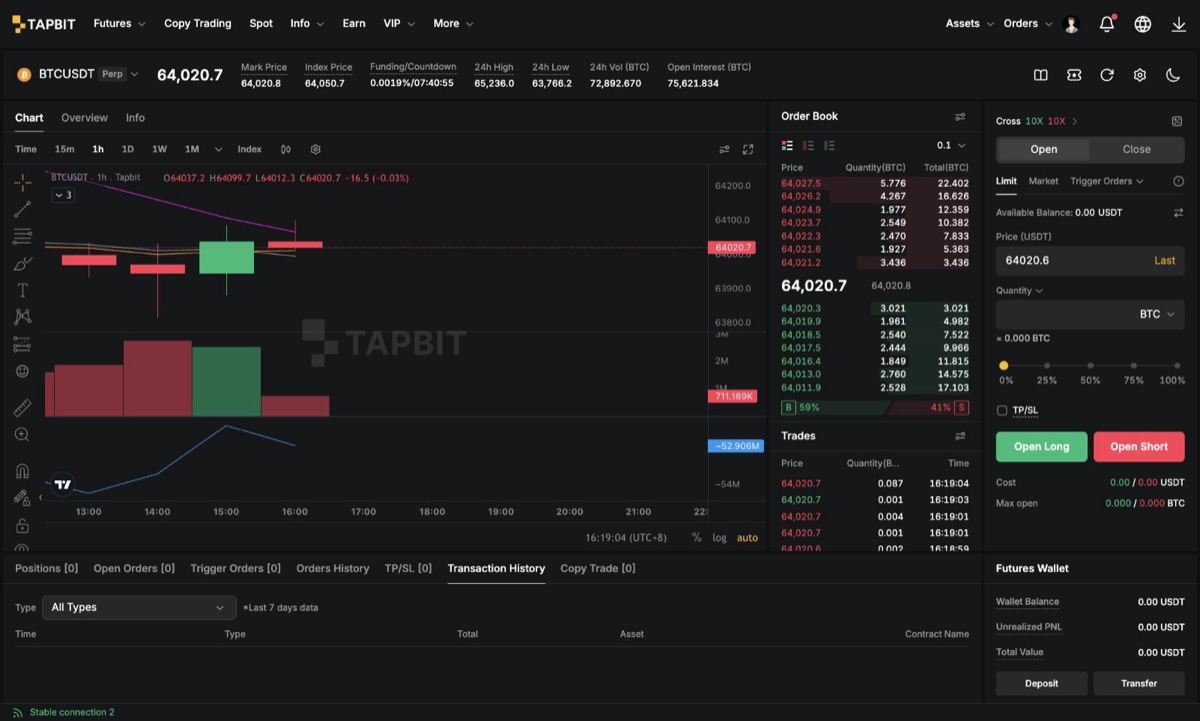Select the crosshair cursor tool
The height and width of the screenshot is (721, 1200).
pyautogui.click(x=22, y=183)
